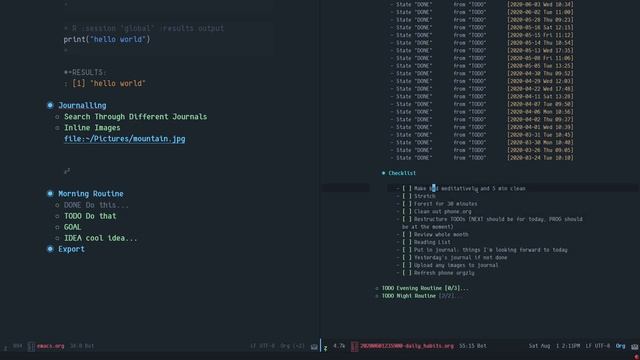Check the 'Make bed meditatively' checkbox
Viewport: 640px width, 360px height.
click(407, 189)
